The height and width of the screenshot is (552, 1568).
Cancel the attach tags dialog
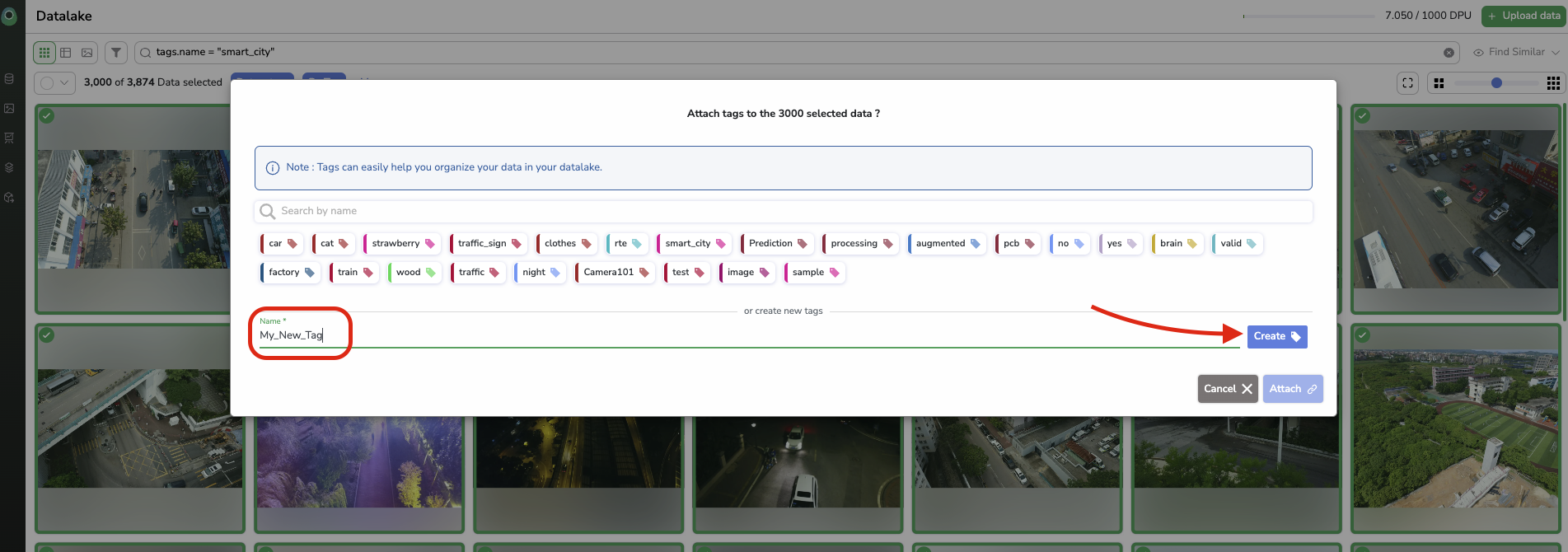pyautogui.click(x=1228, y=389)
